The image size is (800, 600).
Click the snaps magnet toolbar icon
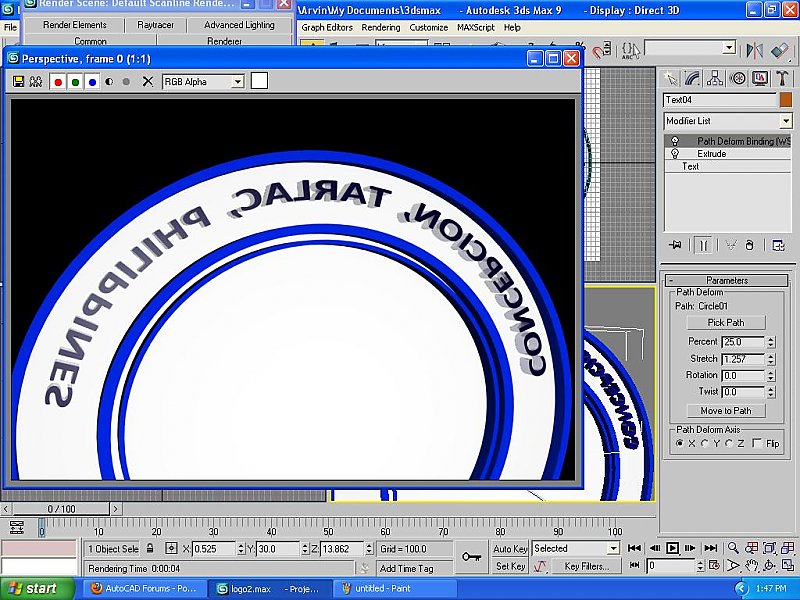click(602, 51)
